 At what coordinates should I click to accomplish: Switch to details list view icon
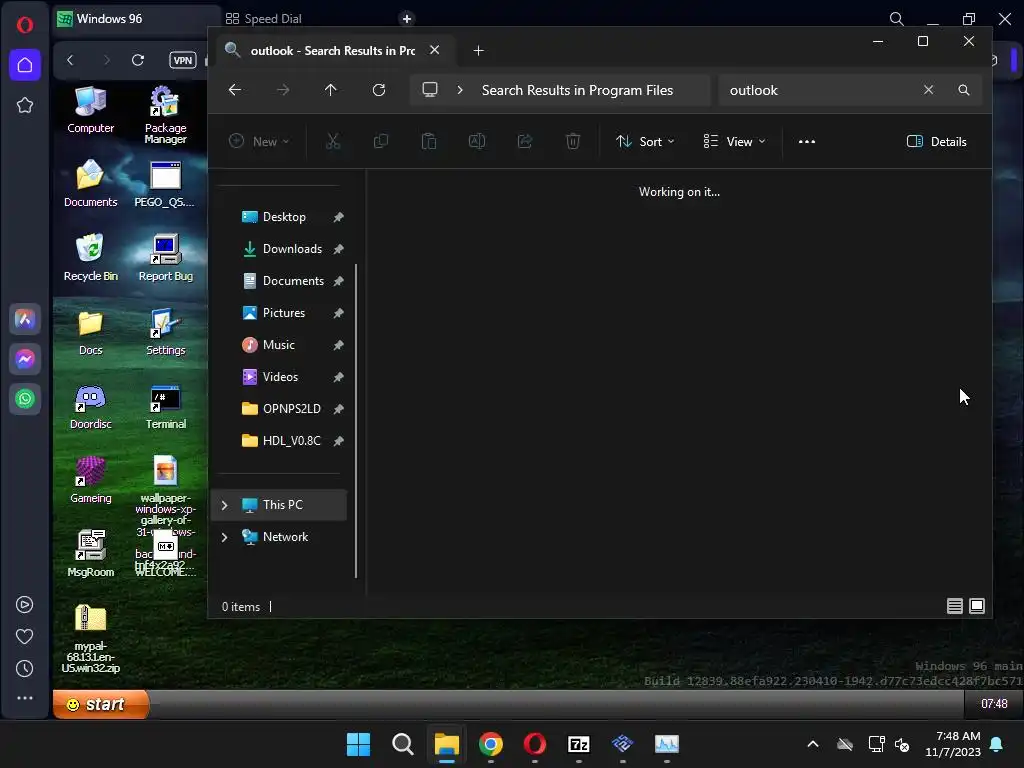point(955,606)
